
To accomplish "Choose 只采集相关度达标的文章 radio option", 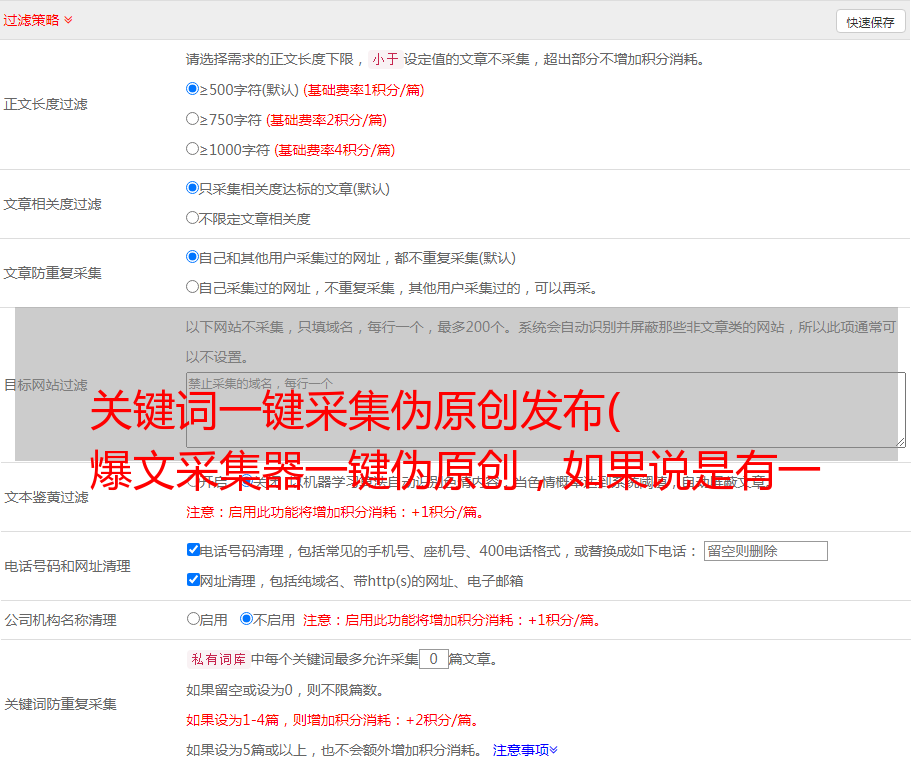I will click(192, 188).
